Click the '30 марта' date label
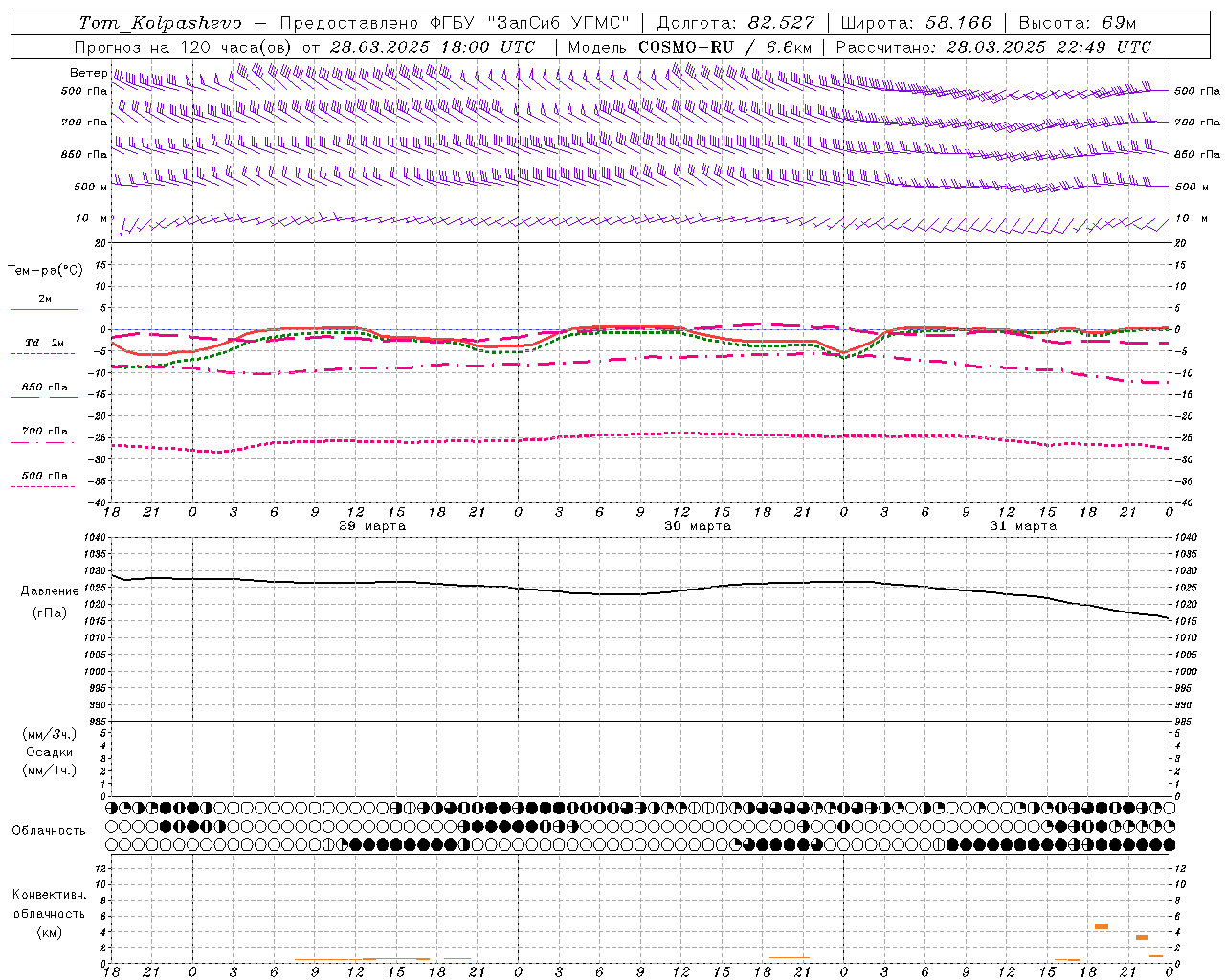This screenshot has height=980, width=1225. 698,526
